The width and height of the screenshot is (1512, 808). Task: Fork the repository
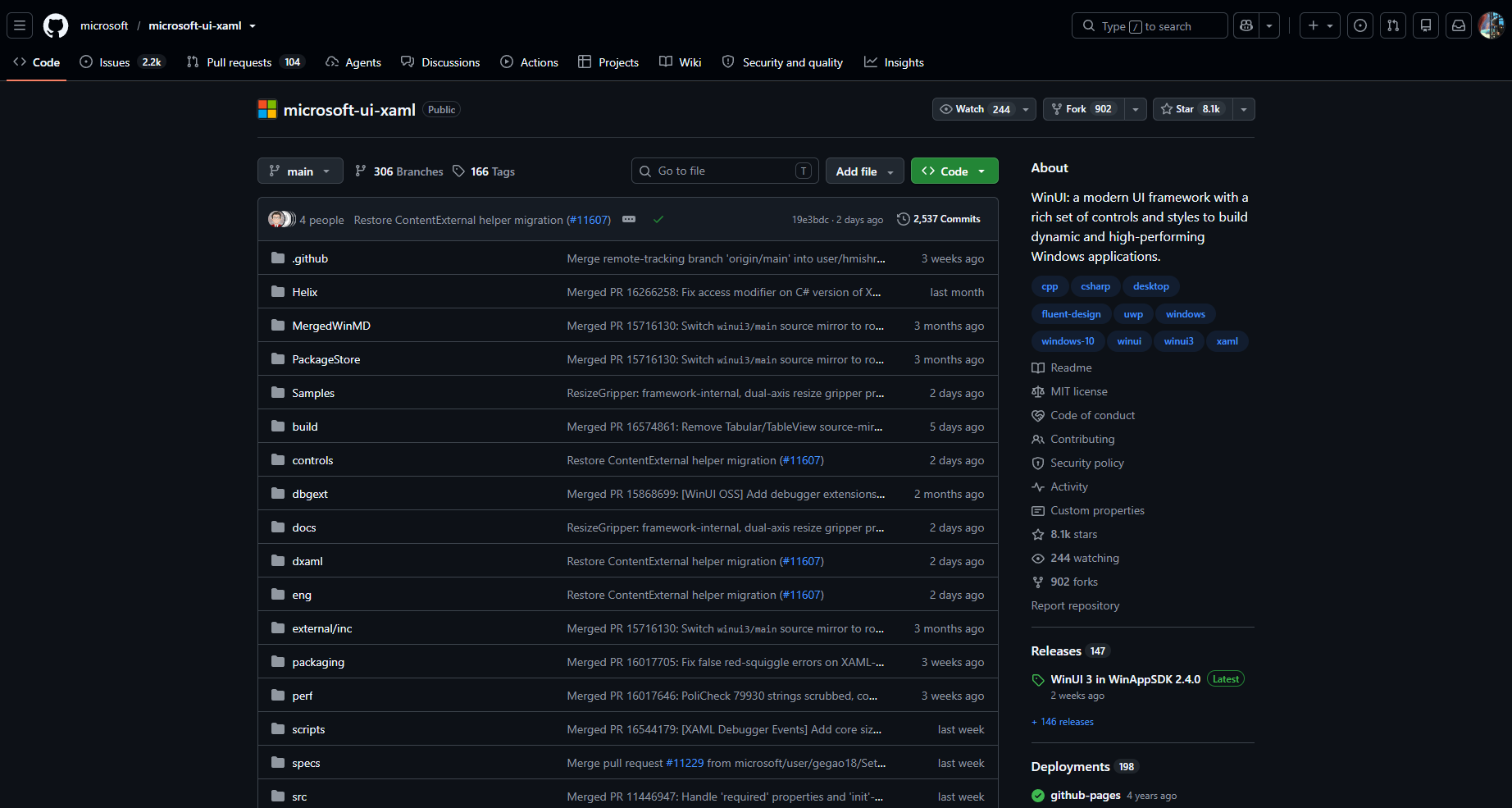[1083, 109]
